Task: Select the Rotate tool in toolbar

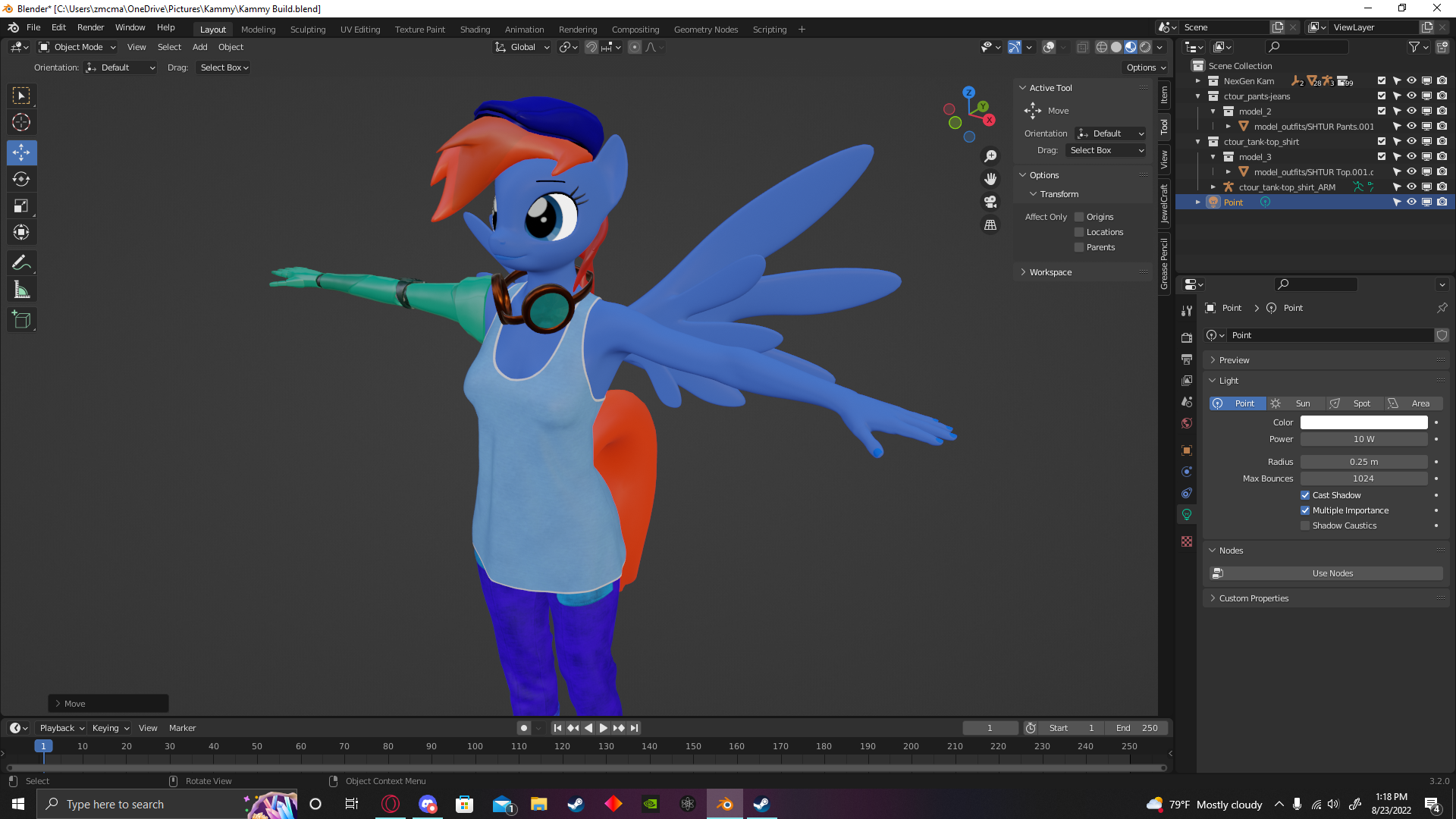Action: [x=21, y=180]
